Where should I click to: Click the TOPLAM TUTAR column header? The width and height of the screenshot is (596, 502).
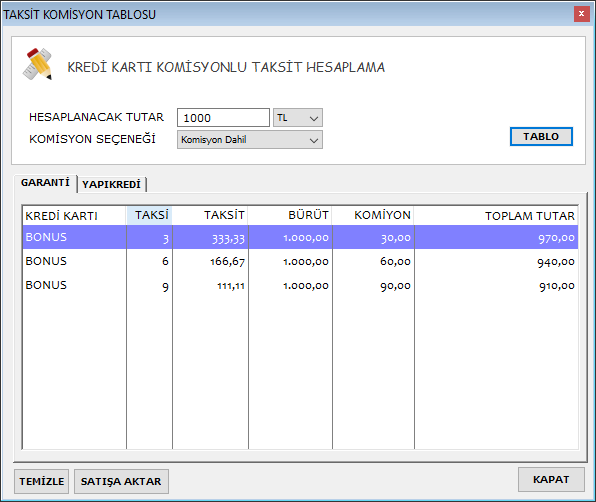[x=496, y=215]
